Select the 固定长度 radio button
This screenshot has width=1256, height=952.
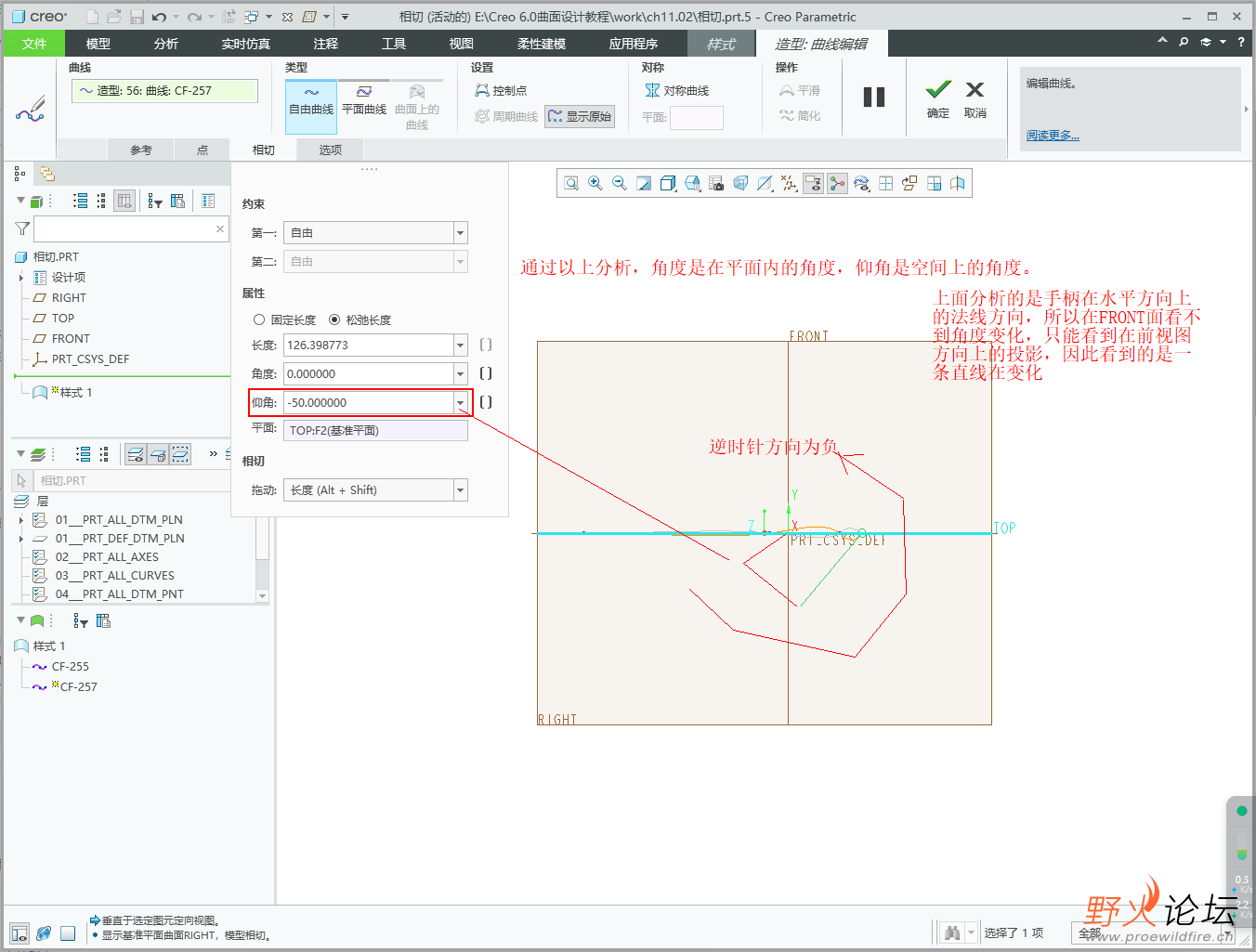(x=259, y=320)
